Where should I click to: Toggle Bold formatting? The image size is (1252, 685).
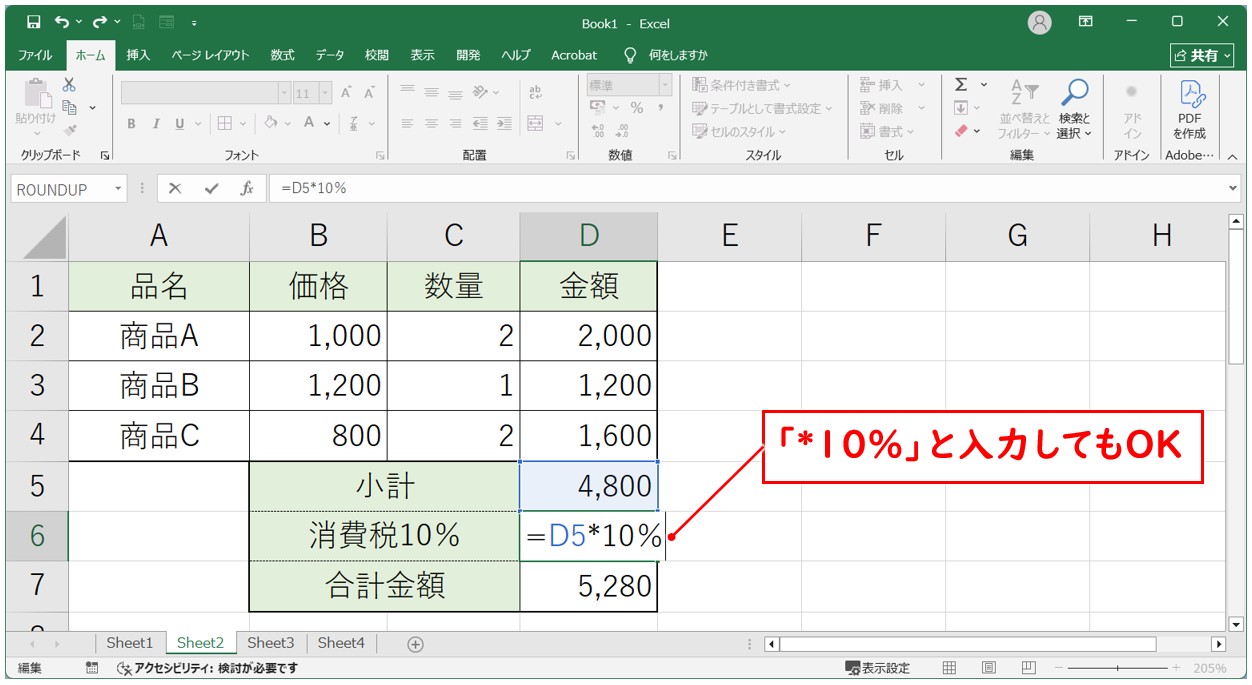[131, 124]
